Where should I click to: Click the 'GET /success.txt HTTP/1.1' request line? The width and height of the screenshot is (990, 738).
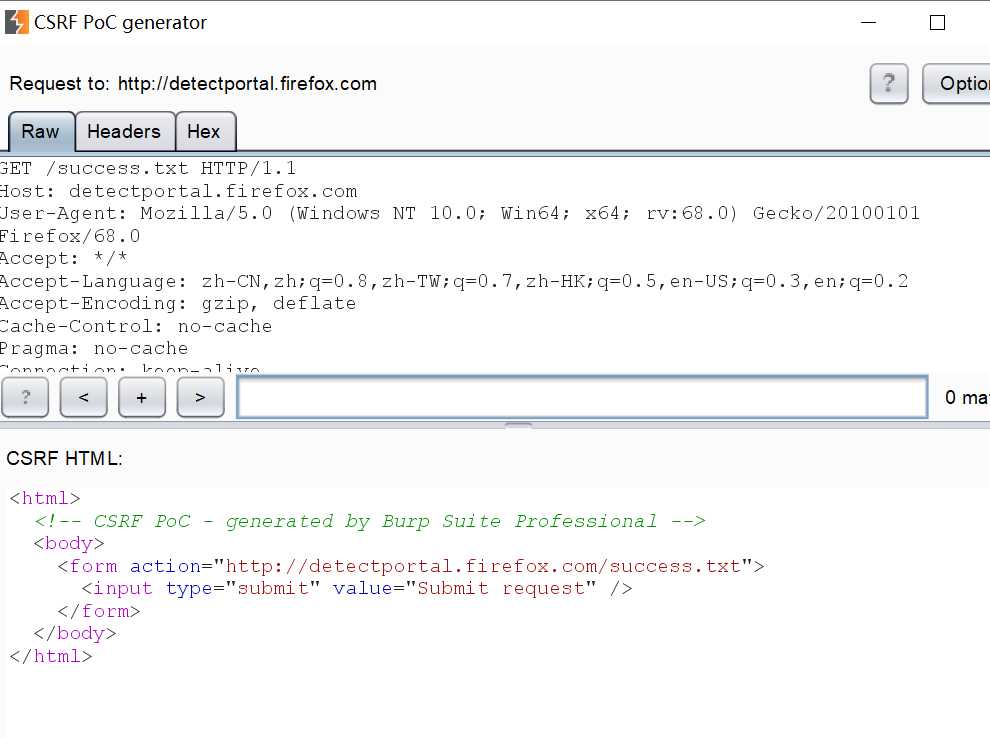(x=148, y=168)
